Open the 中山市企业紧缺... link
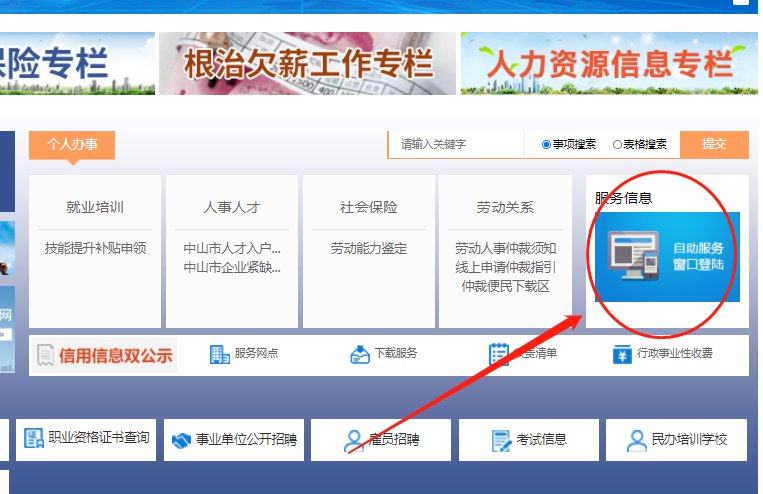Viewport: 763px width, 494px height. pos(232,267)
